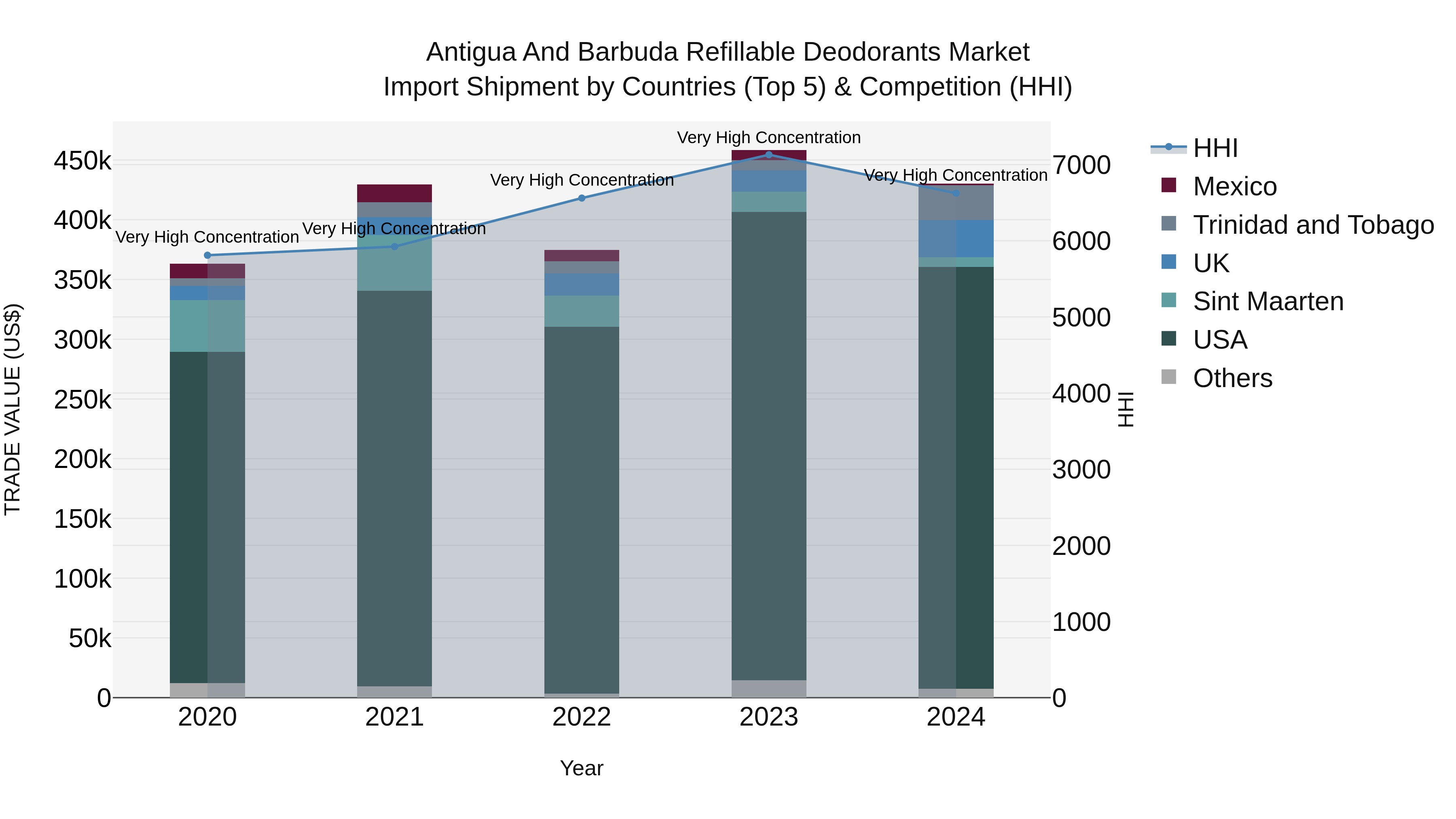Image resolution: width=1456 pixels, height=819 pixels.
Task: Click the Others gray legend swatch
Action: tap(1168, 377)
